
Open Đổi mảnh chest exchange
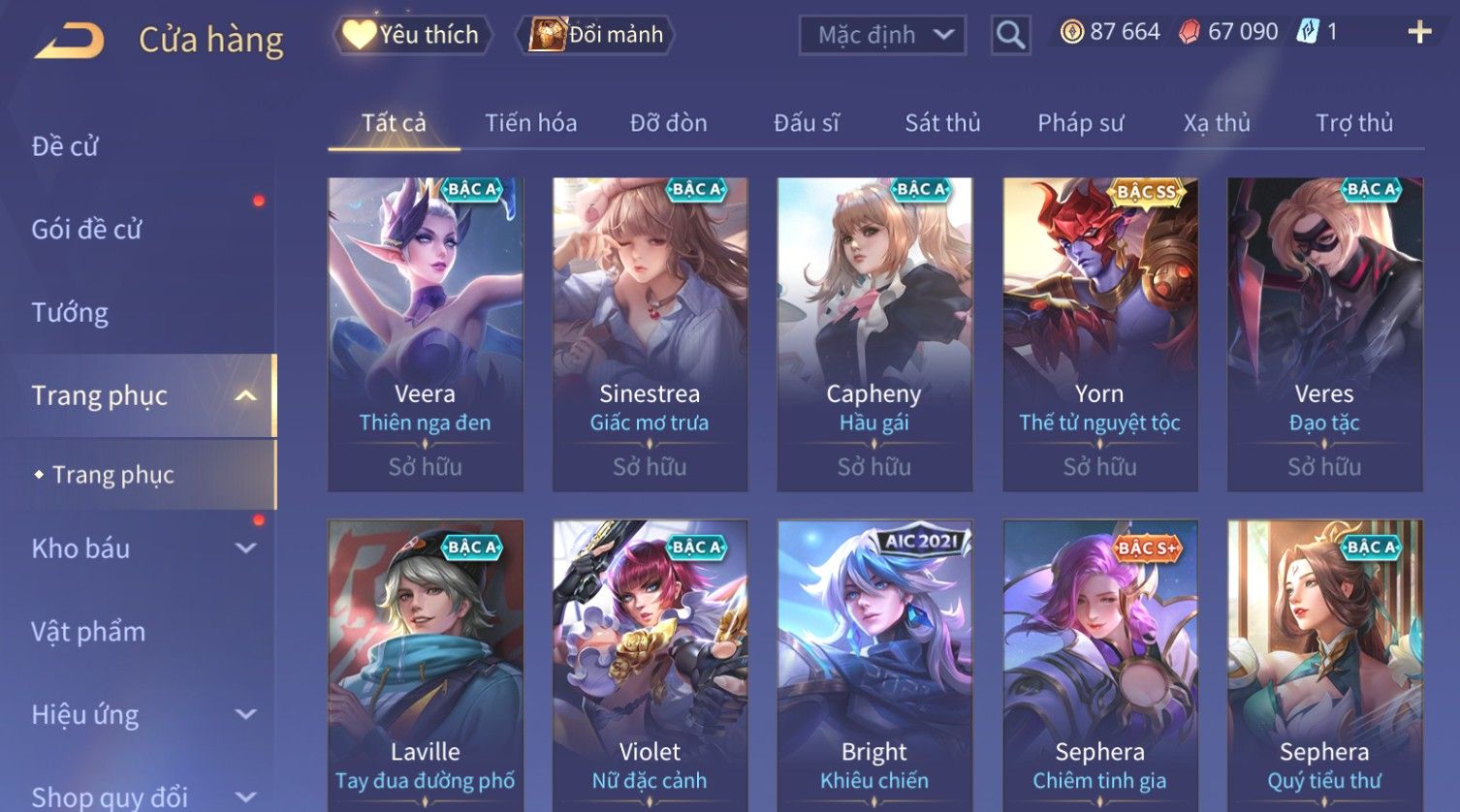(x=597, y=35)
